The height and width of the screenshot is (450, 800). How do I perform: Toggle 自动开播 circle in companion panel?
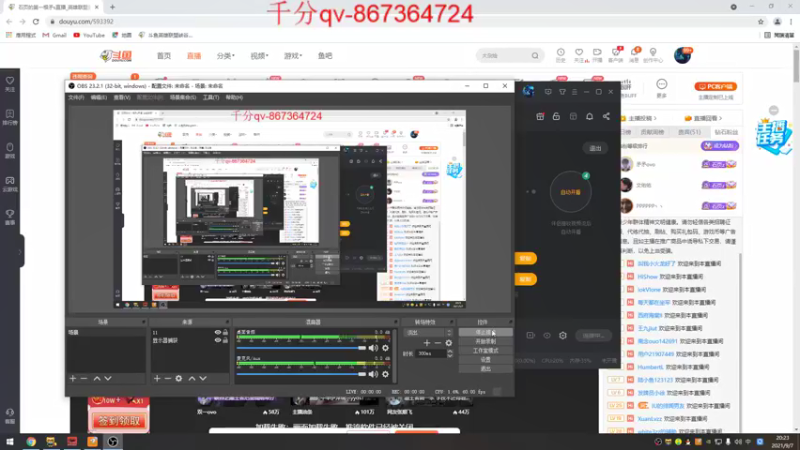(570, 192)
